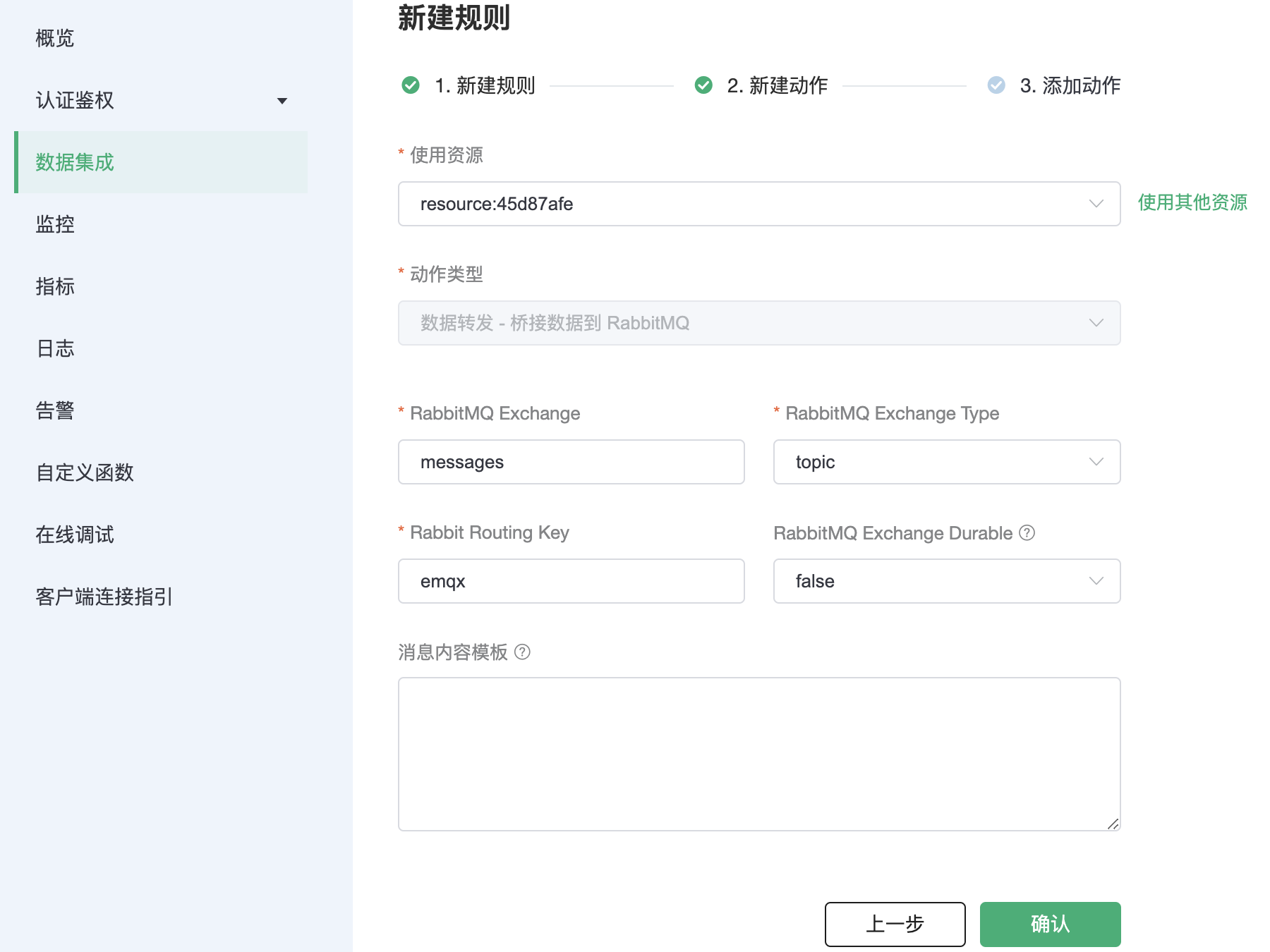Open the 自定义函数 sidebar page
The height and width of the screenshot is (952, 1270).
click(x=85, y=472)
